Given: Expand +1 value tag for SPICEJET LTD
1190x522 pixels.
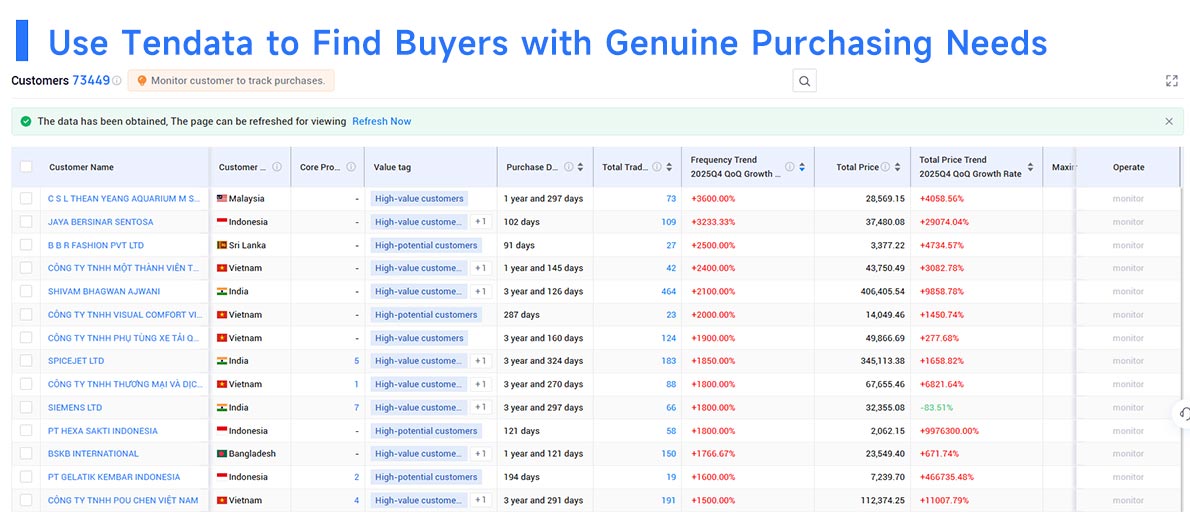Looking at the screenshot, I should [x=480, y=361].
